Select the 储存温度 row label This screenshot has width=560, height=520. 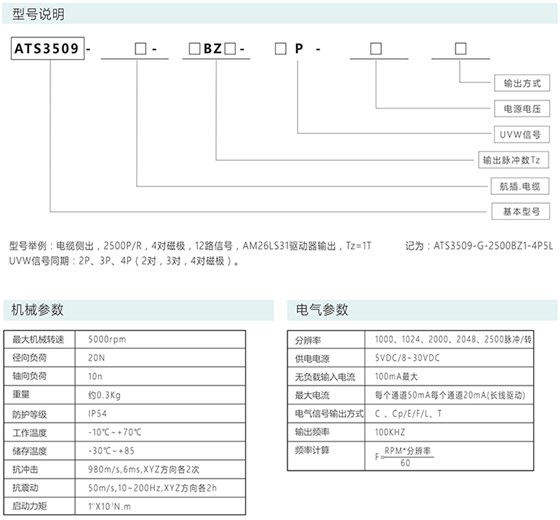point(30,451)
